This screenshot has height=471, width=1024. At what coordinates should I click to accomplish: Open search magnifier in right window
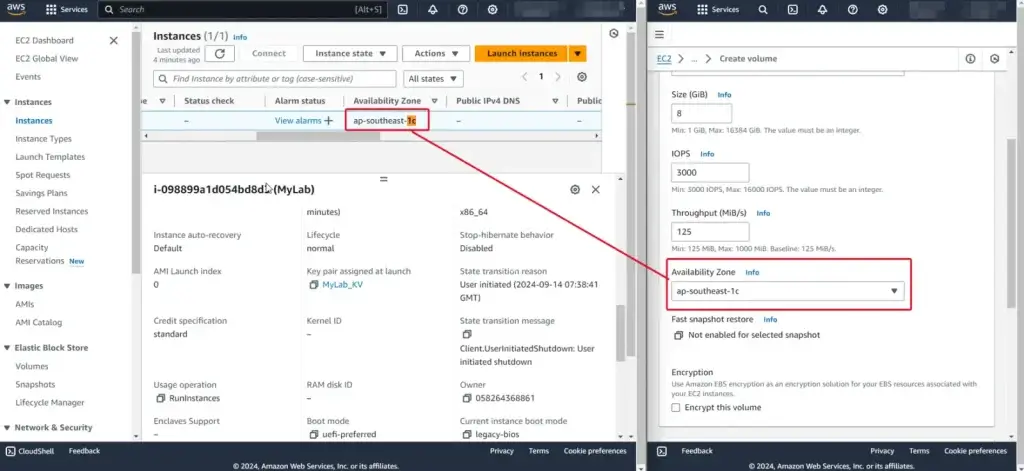point(762,10)
